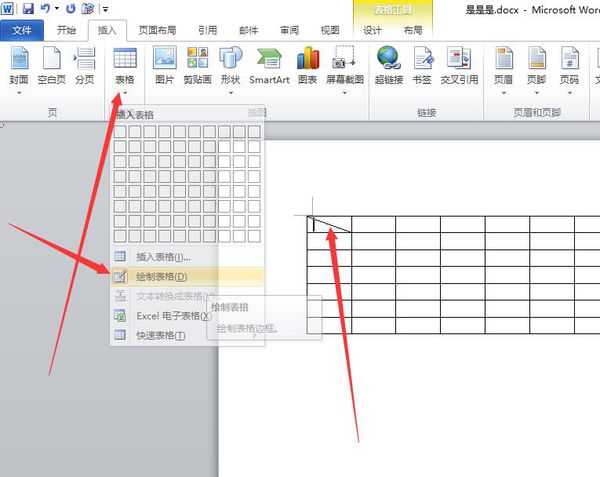Open the 引用 (References) tab
The height and width of the screenshot is (477, 600).
click(x=208, y=30)
